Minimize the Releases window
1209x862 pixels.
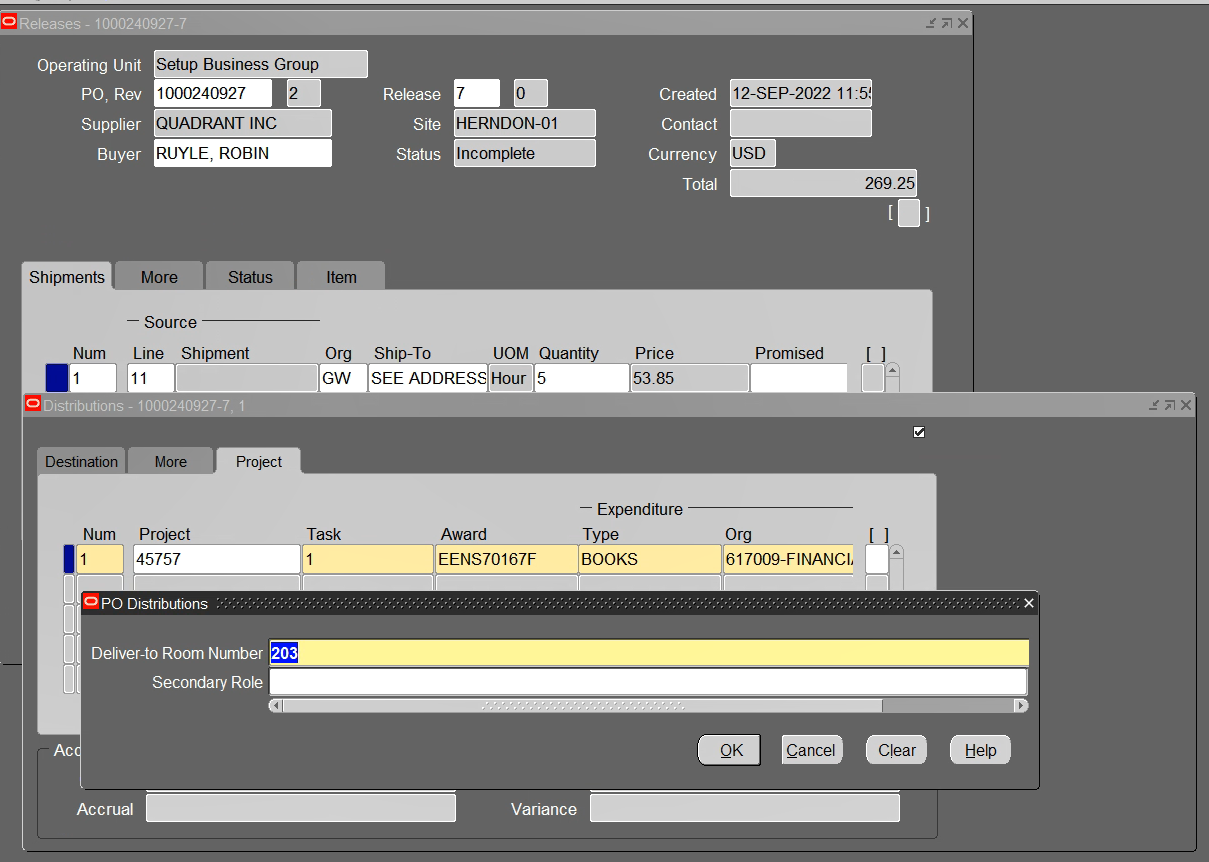[x=931, y=22]
